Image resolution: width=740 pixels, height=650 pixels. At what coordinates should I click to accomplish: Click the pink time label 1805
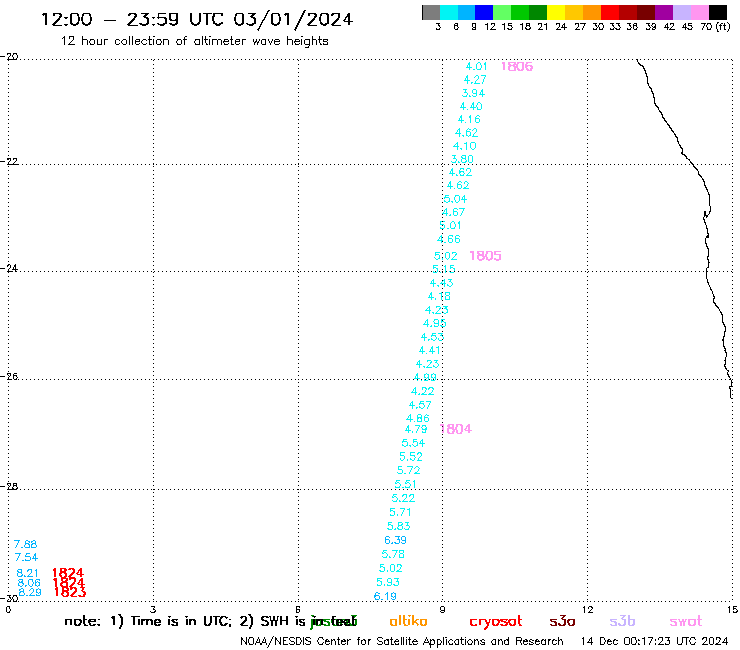pyautogui.click(x=485, y=256)
